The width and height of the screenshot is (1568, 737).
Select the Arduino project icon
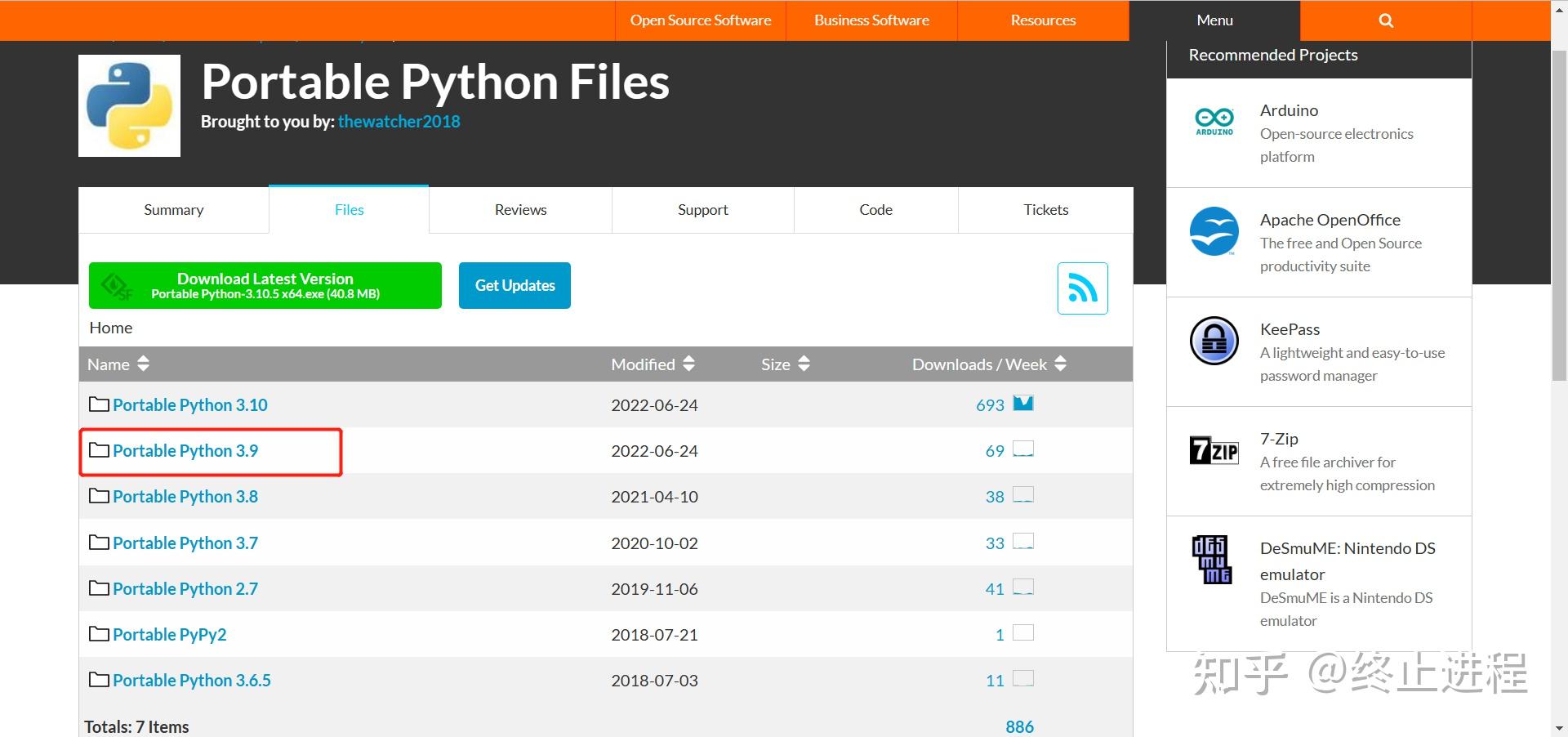1214,121
